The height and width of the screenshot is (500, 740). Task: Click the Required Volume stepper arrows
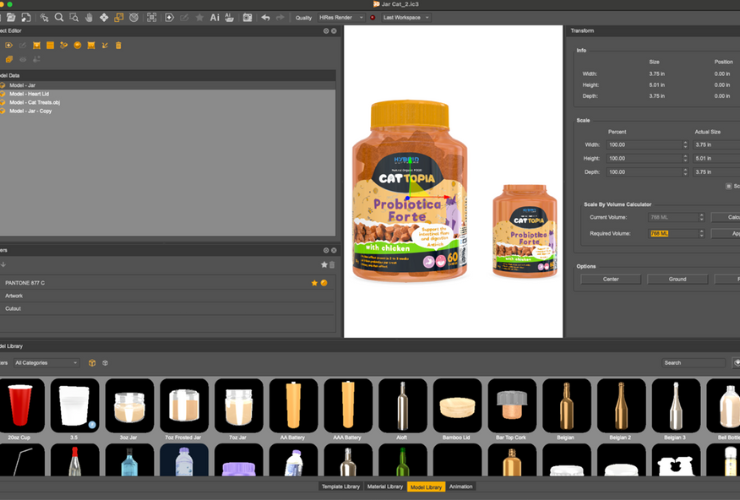pos(702,233)
